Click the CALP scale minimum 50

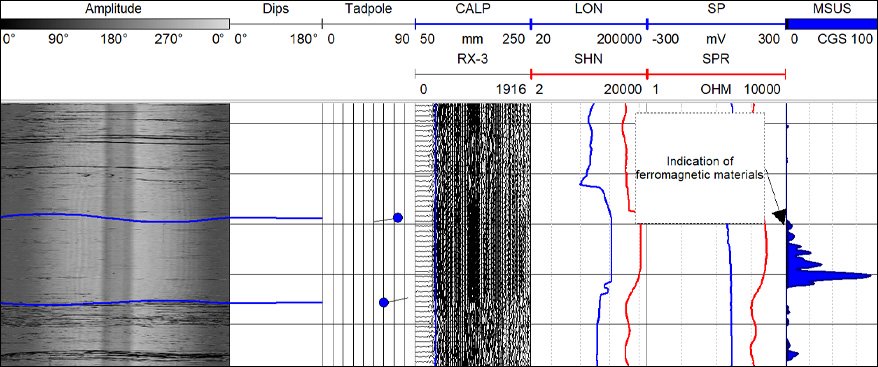(427, 40)
